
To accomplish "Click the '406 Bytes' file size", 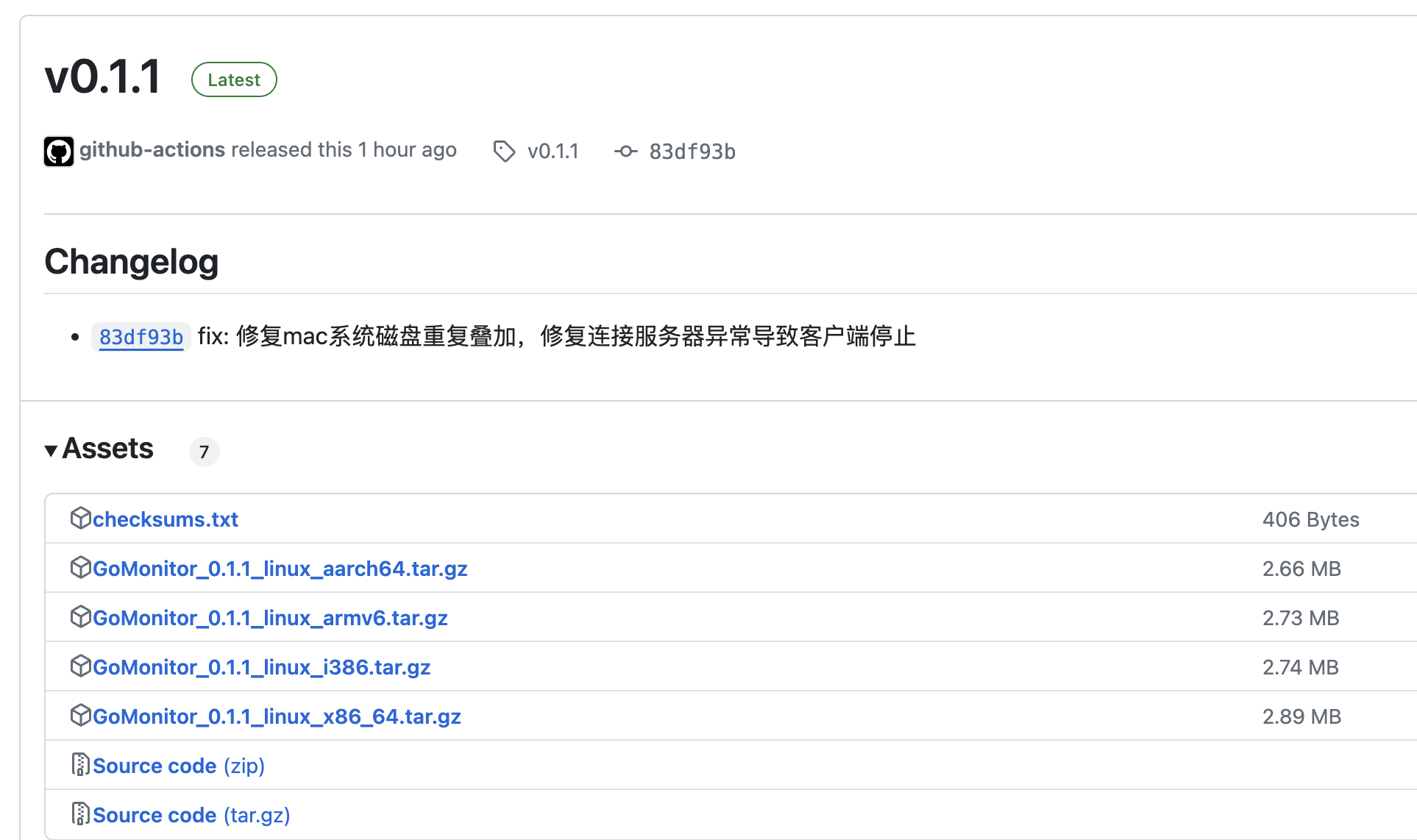I will tap(1311, 519).
